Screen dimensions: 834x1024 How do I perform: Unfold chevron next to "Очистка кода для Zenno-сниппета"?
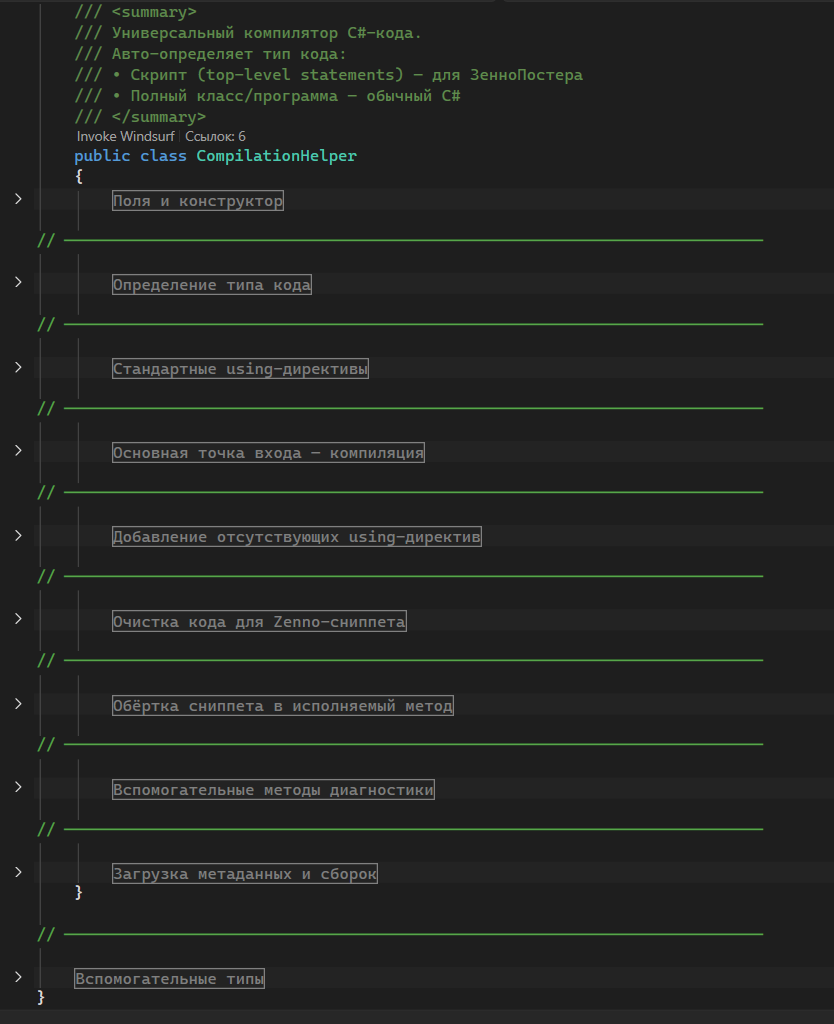click(18, 620)
